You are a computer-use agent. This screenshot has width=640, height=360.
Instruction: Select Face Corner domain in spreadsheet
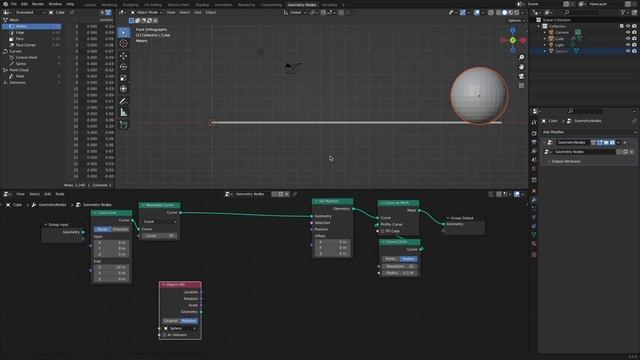click(26, 45)
